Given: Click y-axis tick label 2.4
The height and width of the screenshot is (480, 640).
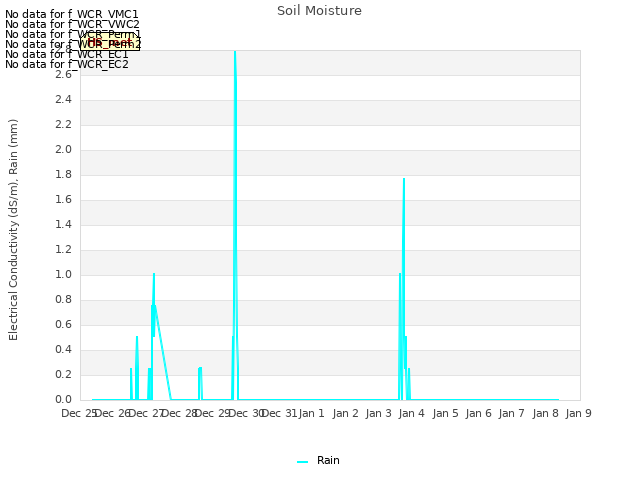Looking at the screenshot, I should click(63, 100).
